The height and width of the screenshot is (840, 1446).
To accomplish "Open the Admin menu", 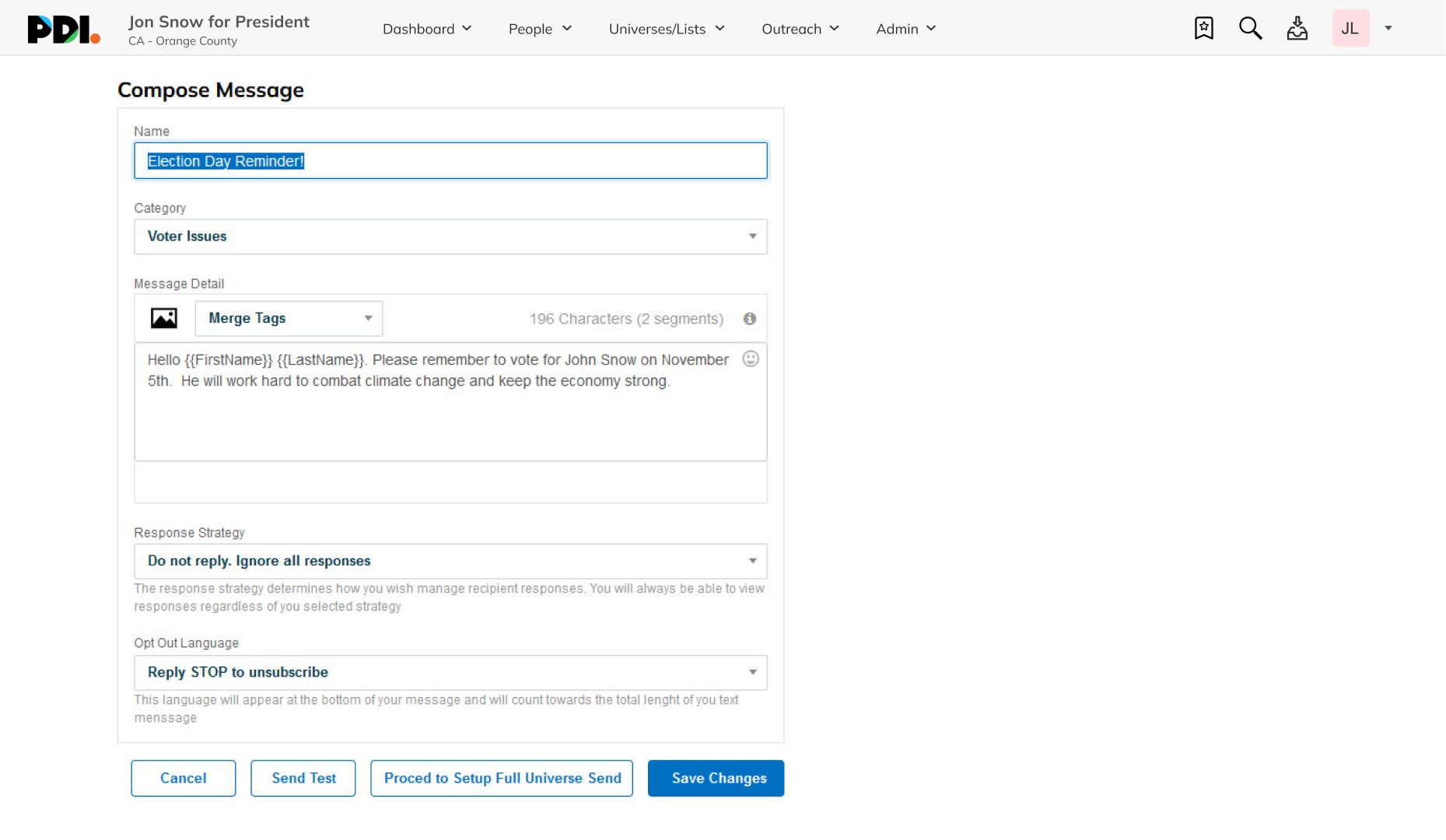I will [x=906, y=29].
